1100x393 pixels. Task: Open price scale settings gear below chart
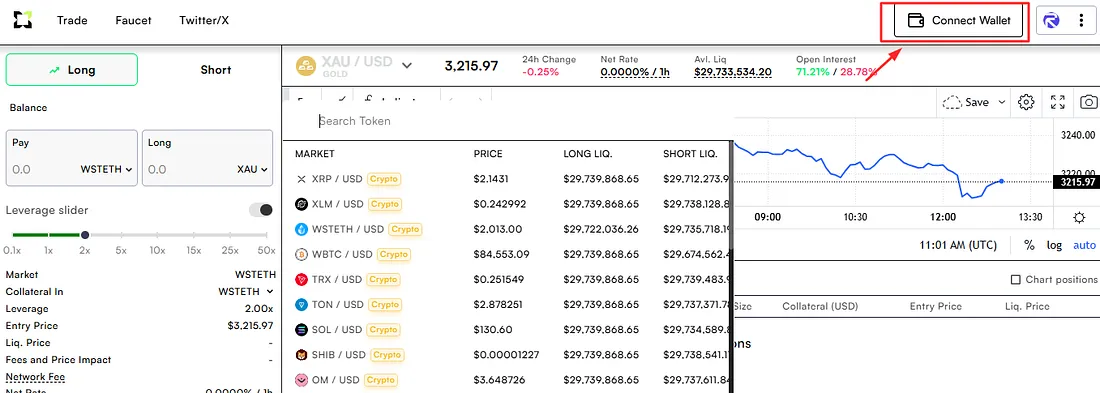click(1079, 217)
